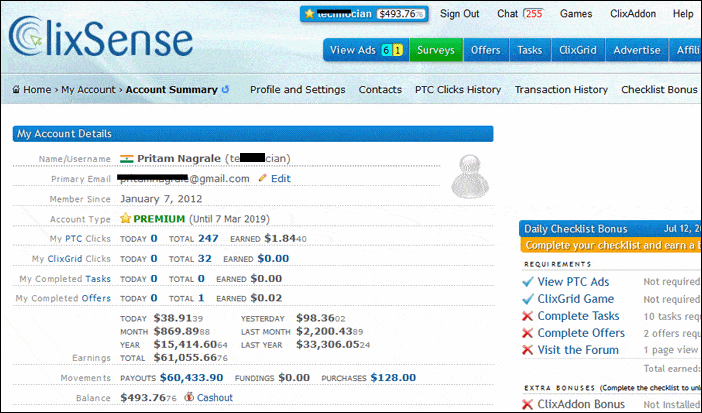Click total PTC clicks value 247
This screenshot has height=413, width=702.
tap(208, 238)
